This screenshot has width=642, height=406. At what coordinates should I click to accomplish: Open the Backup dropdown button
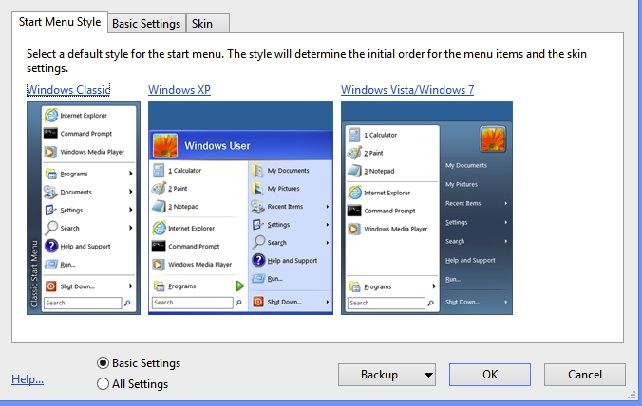[x=387, y=374]
